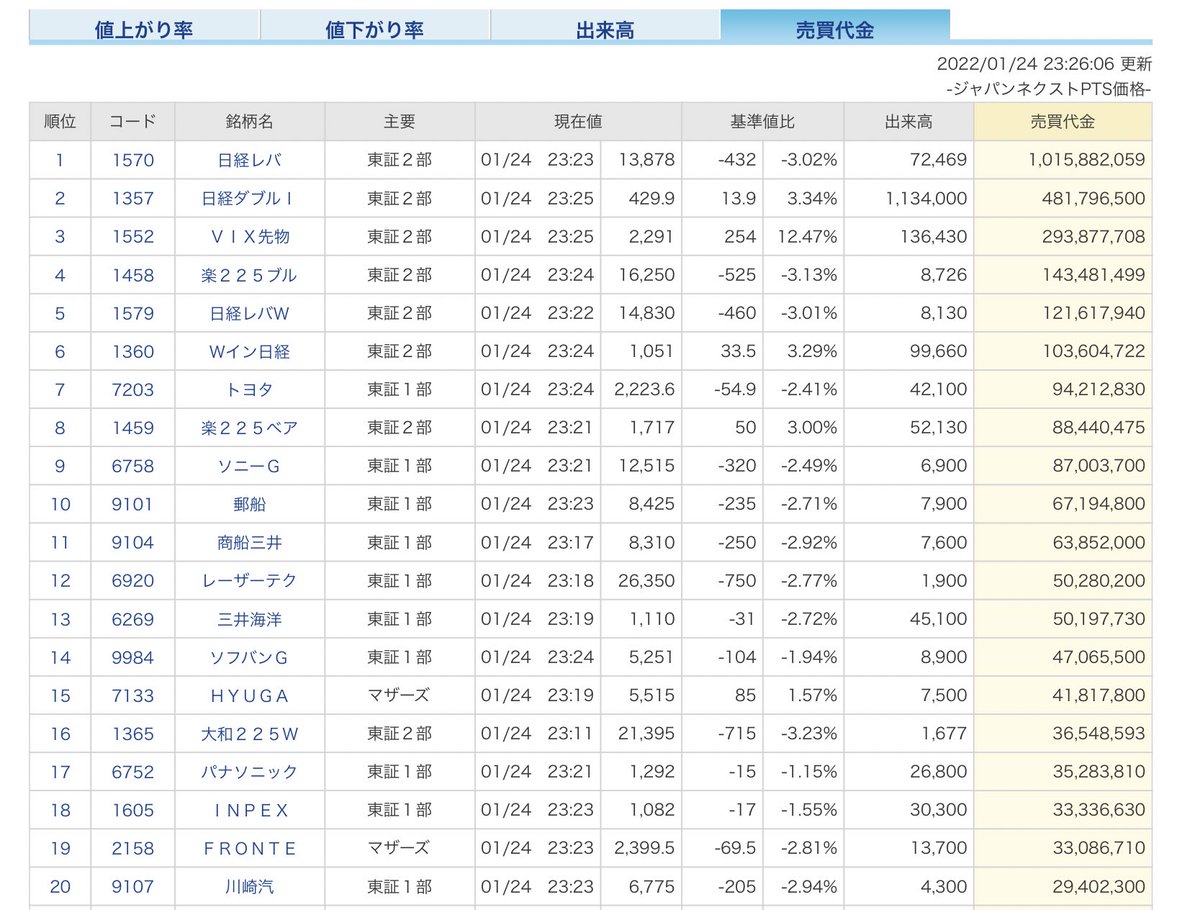Click stock code 7203
Image resolution: width=1200 pixels, height=910 pixels.
click(x=133, y=389)
